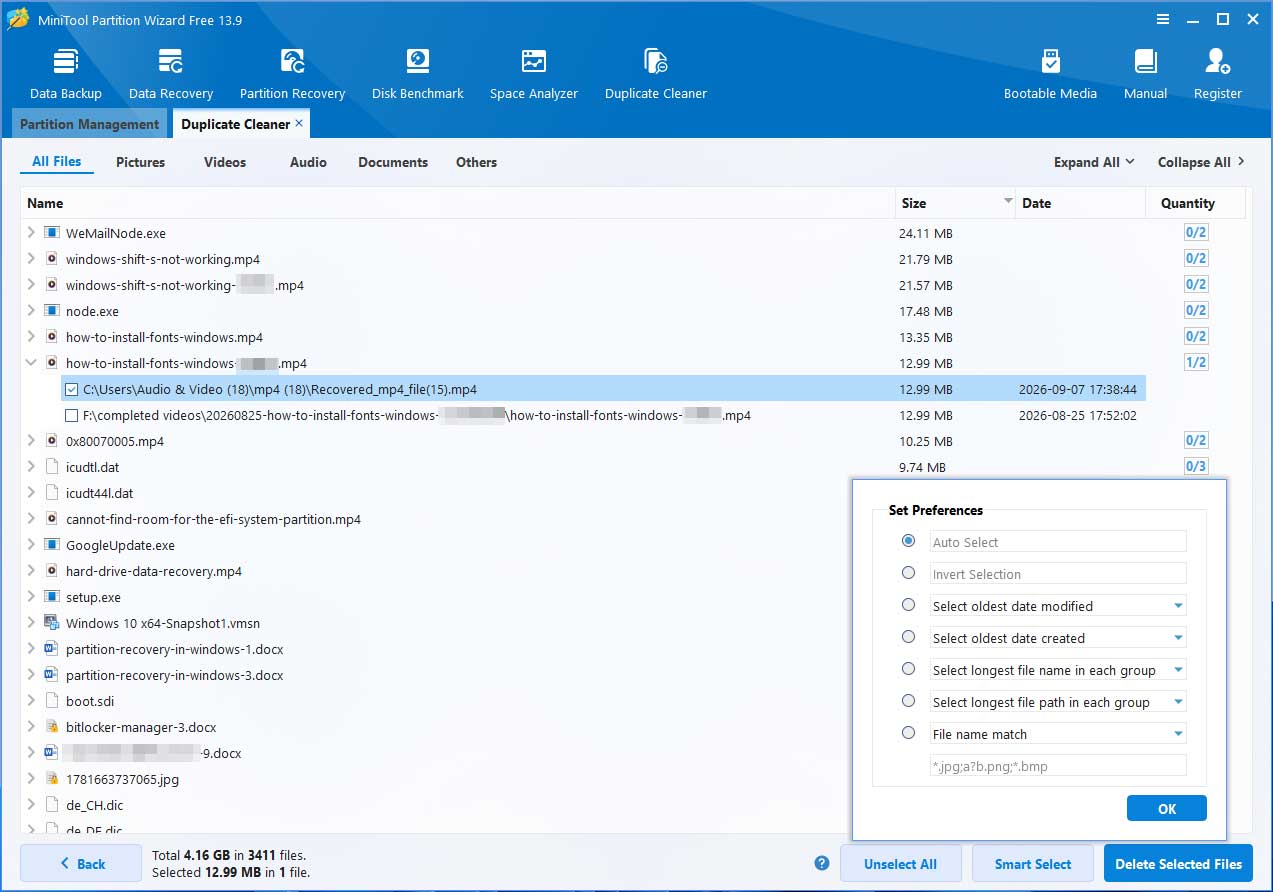Sort by the Name column header
Screen dimensions: 1273x892
[458, 203]
